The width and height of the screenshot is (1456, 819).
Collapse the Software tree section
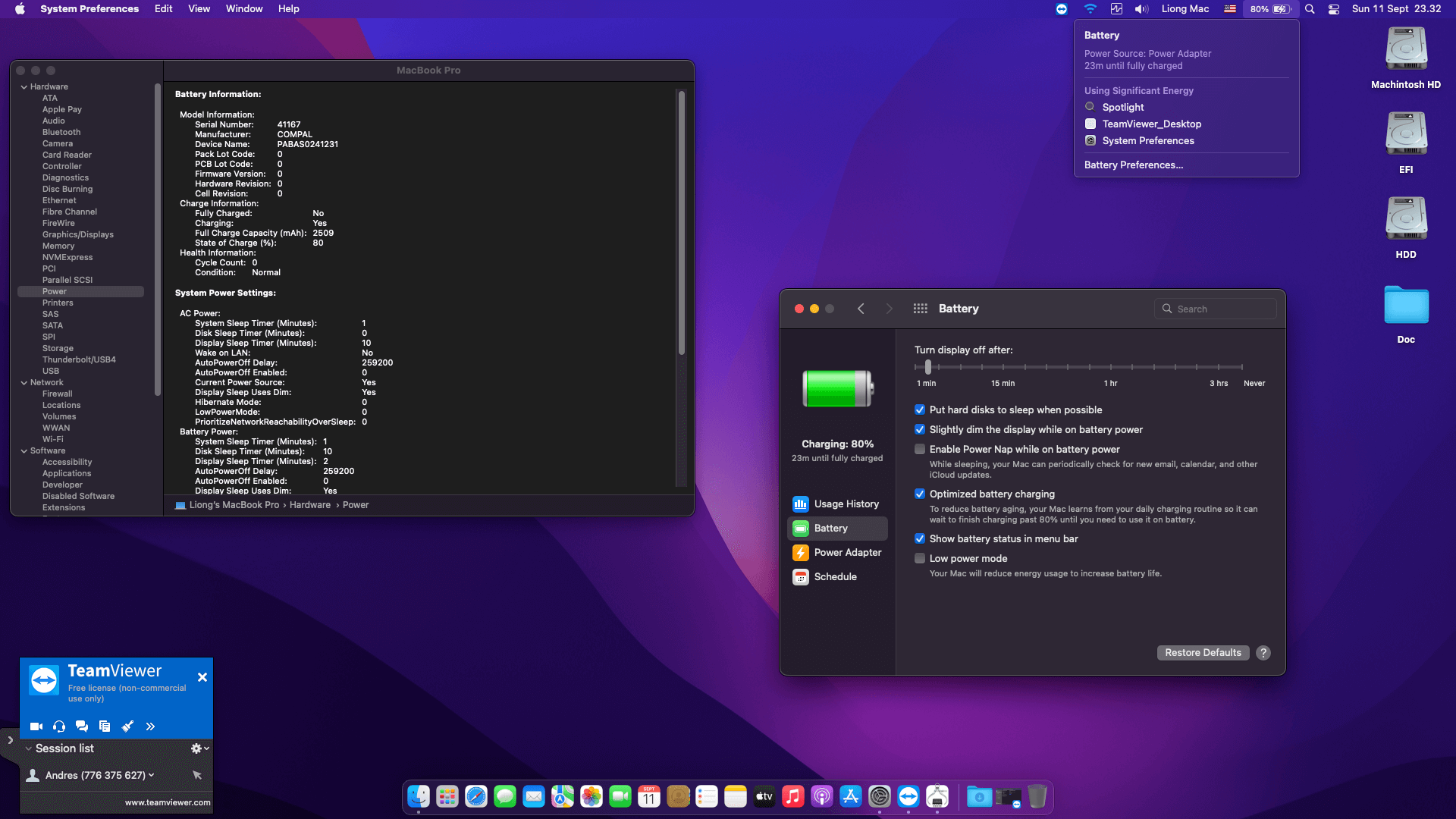(24, 450)
